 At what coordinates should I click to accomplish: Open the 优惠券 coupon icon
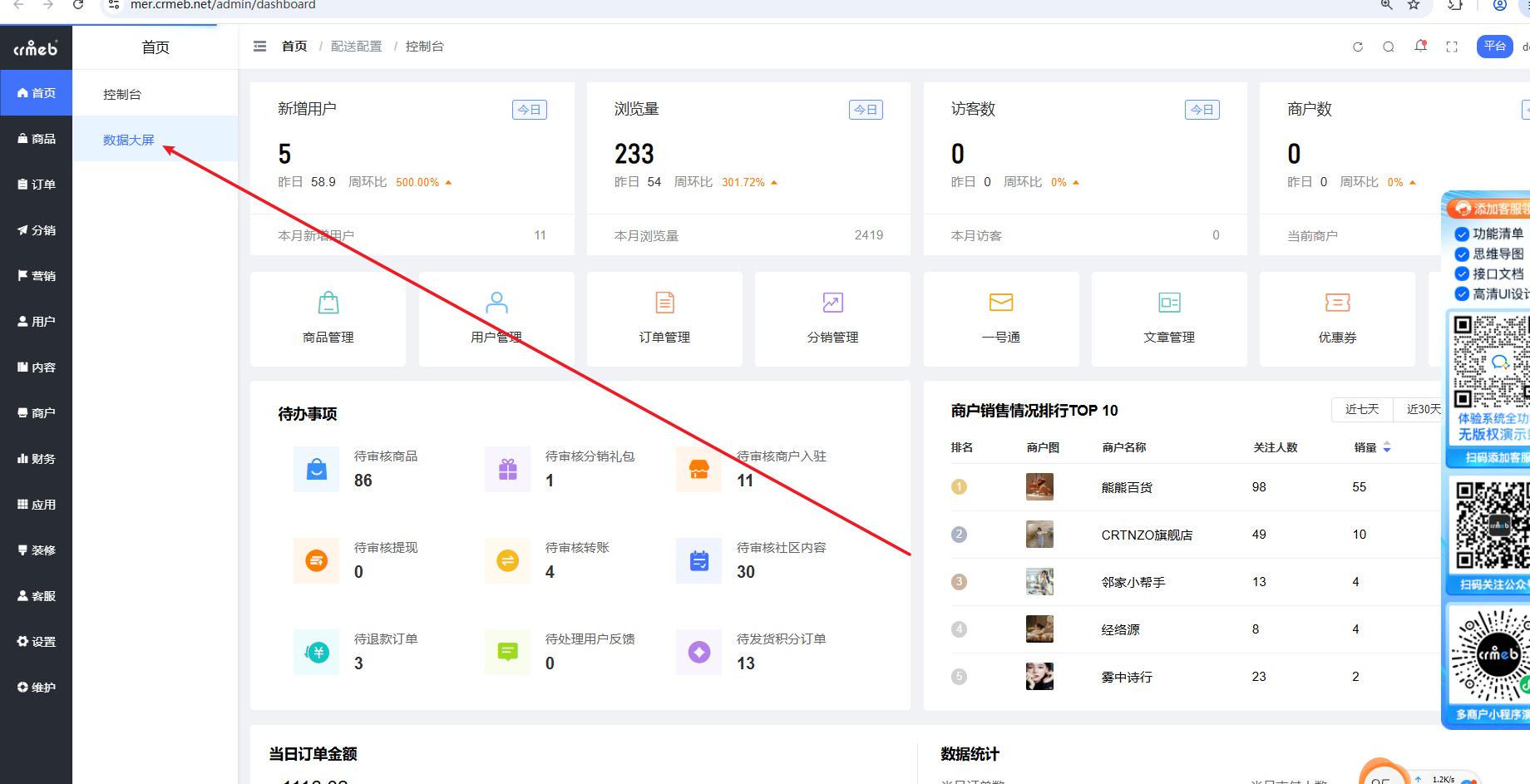[1337, 303]
